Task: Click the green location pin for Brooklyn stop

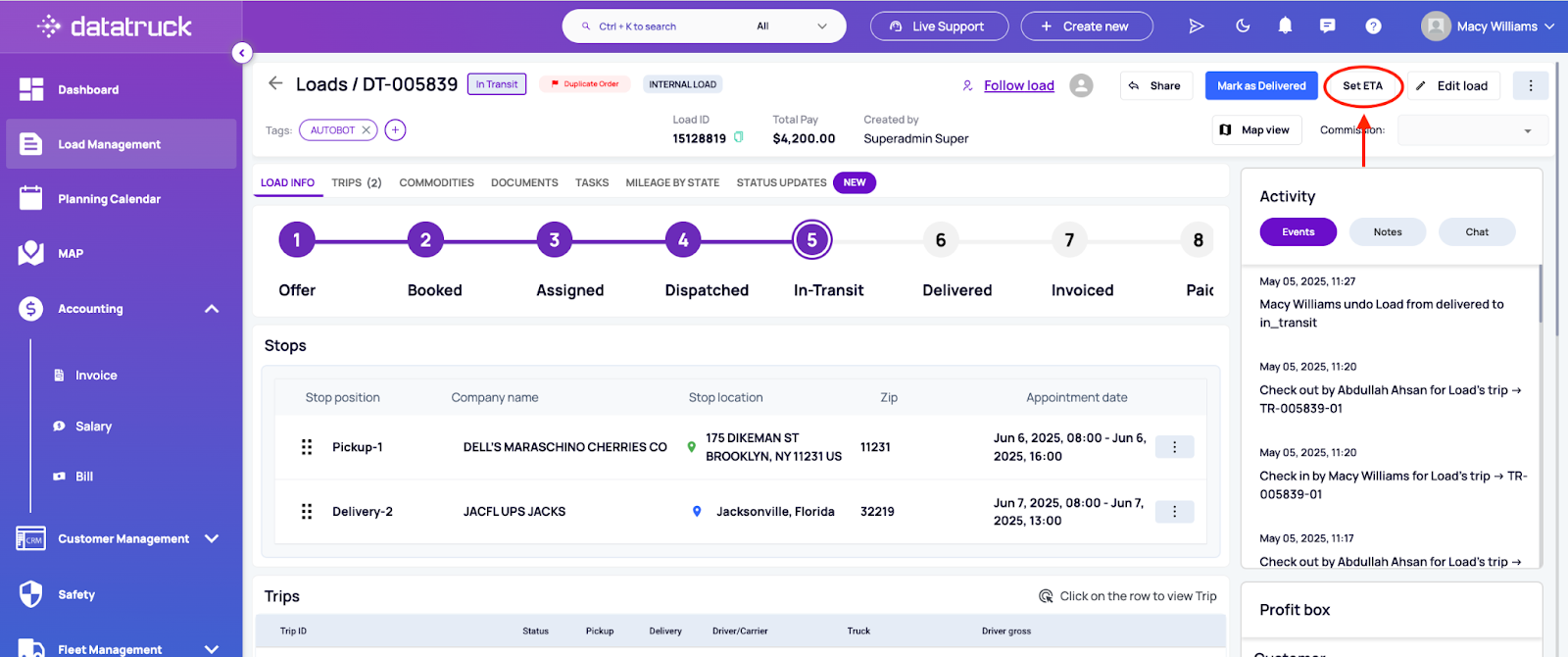Action: pyautogui.click(x=692, y=447)
